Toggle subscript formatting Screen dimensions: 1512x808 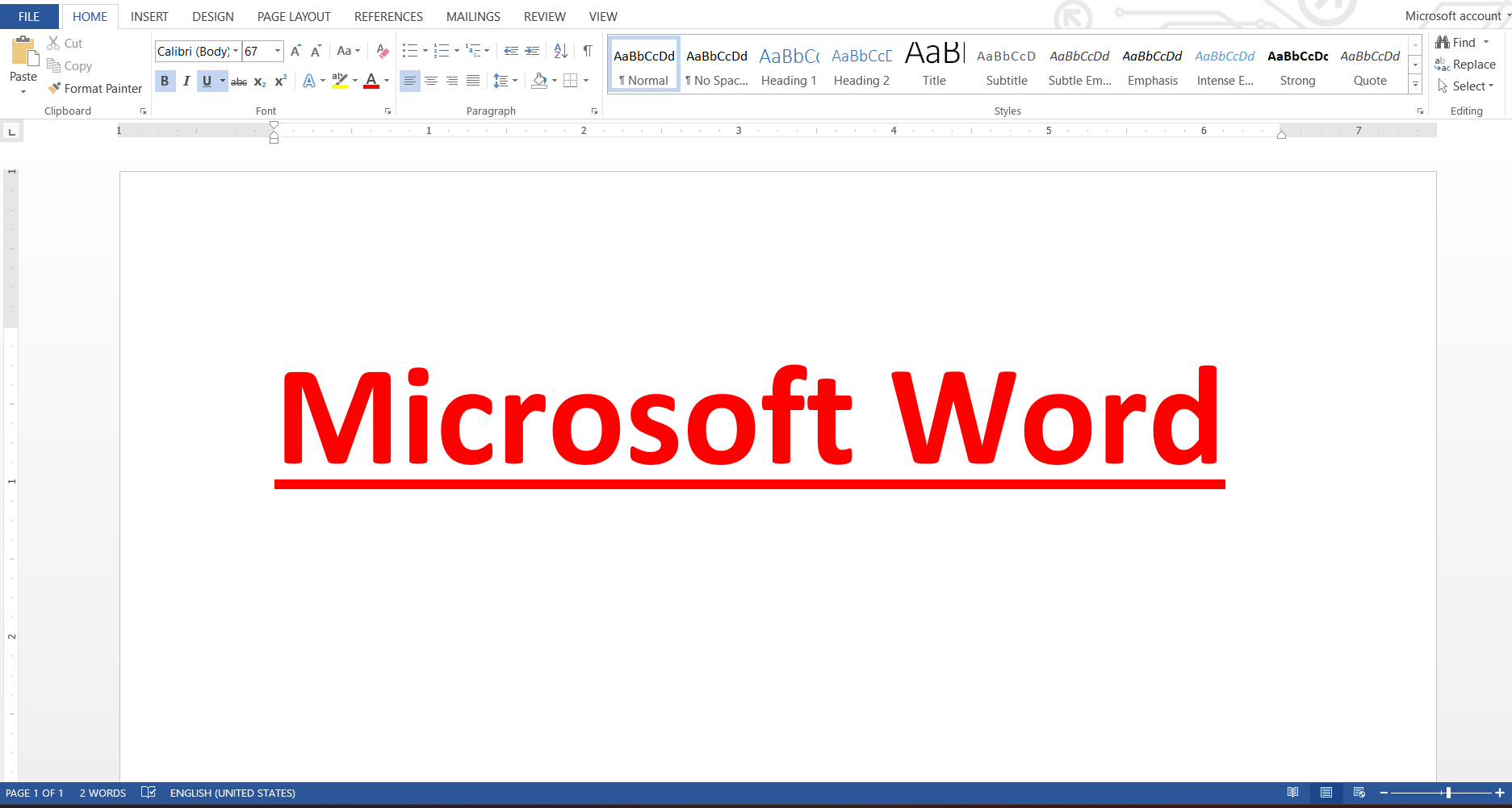[x=260, y=81]
